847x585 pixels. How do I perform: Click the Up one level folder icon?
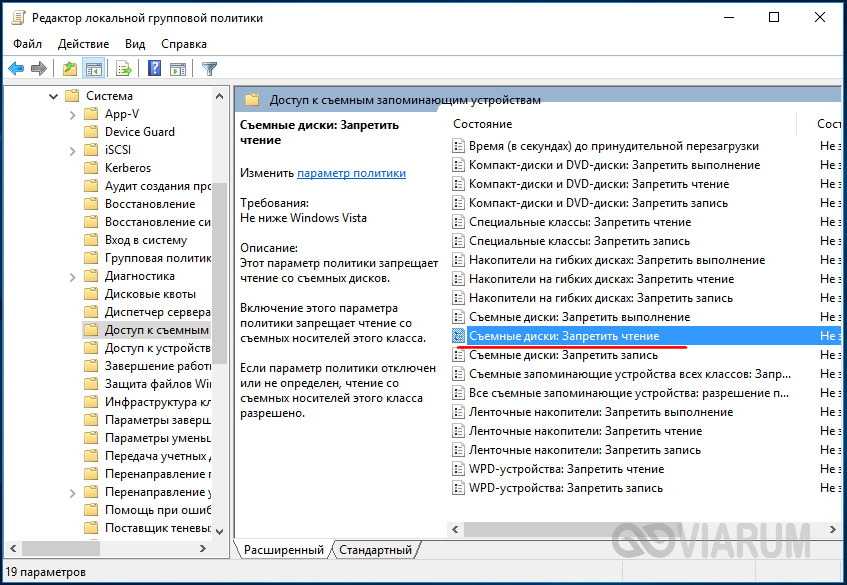tap(70, 69)
